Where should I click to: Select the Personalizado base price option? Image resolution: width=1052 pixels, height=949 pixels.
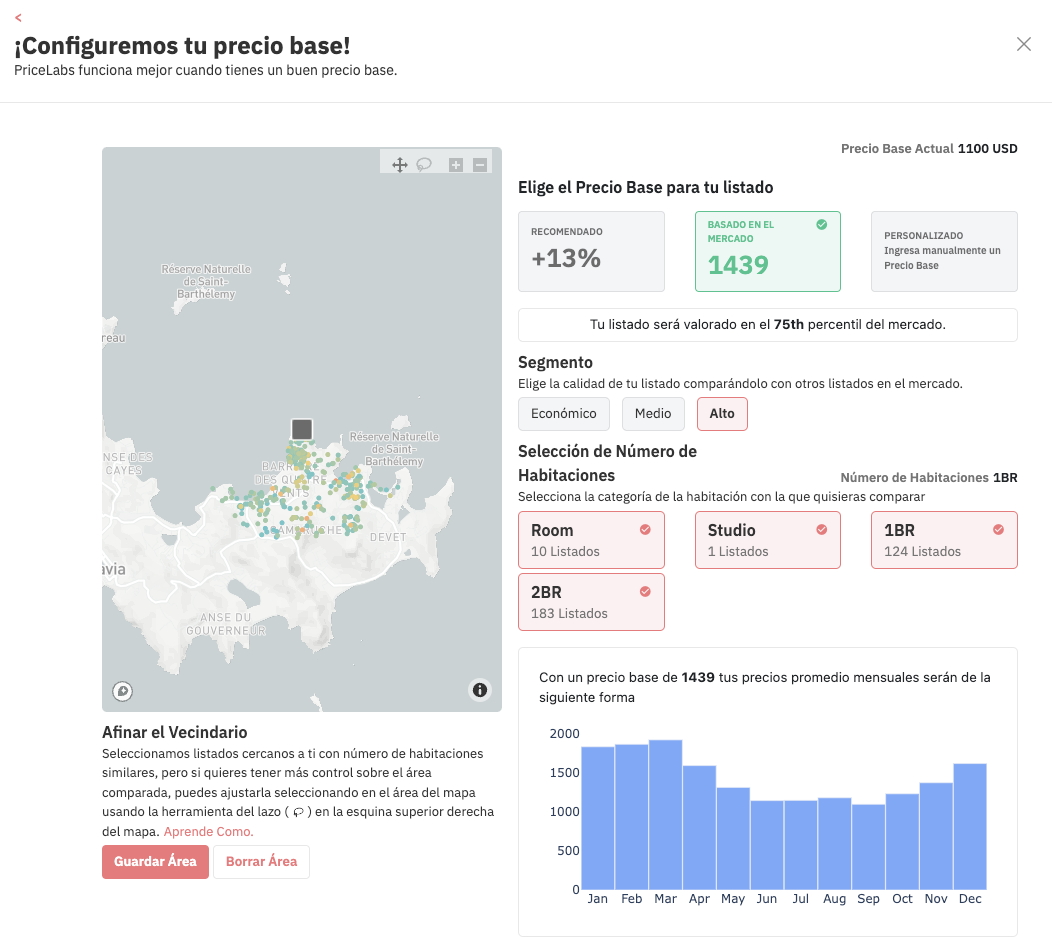(x=943, y=251)
